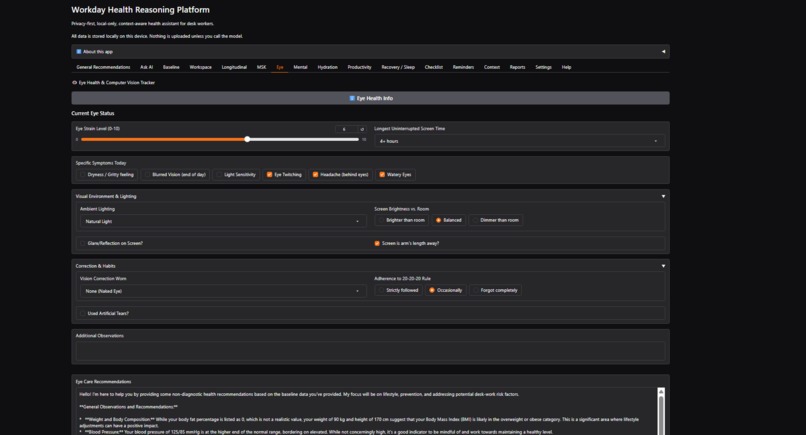Screen dimensions: 806x435
Task: Click the Screen Brightness vs. Room label
Action: pyautogui.click(x=401, y=209)
